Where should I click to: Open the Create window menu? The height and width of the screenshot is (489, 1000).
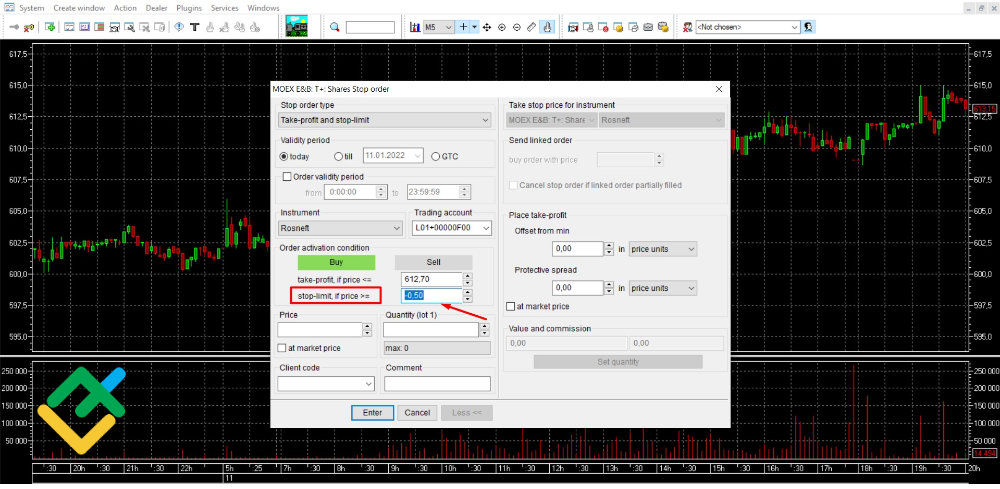point(80,8)
